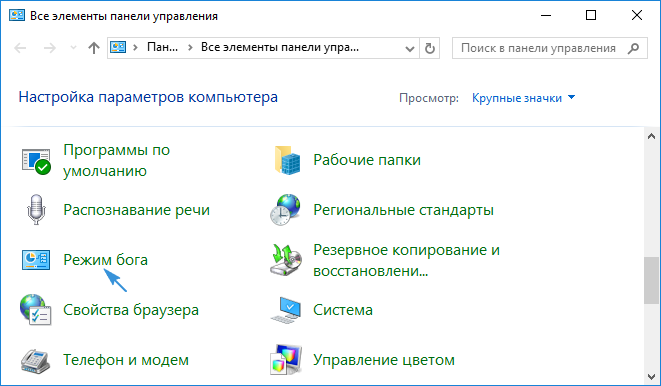Click the 'Пан...' breadcrumb segment
The height and width of the screenshot is (386, 661).
pos(162,47)
